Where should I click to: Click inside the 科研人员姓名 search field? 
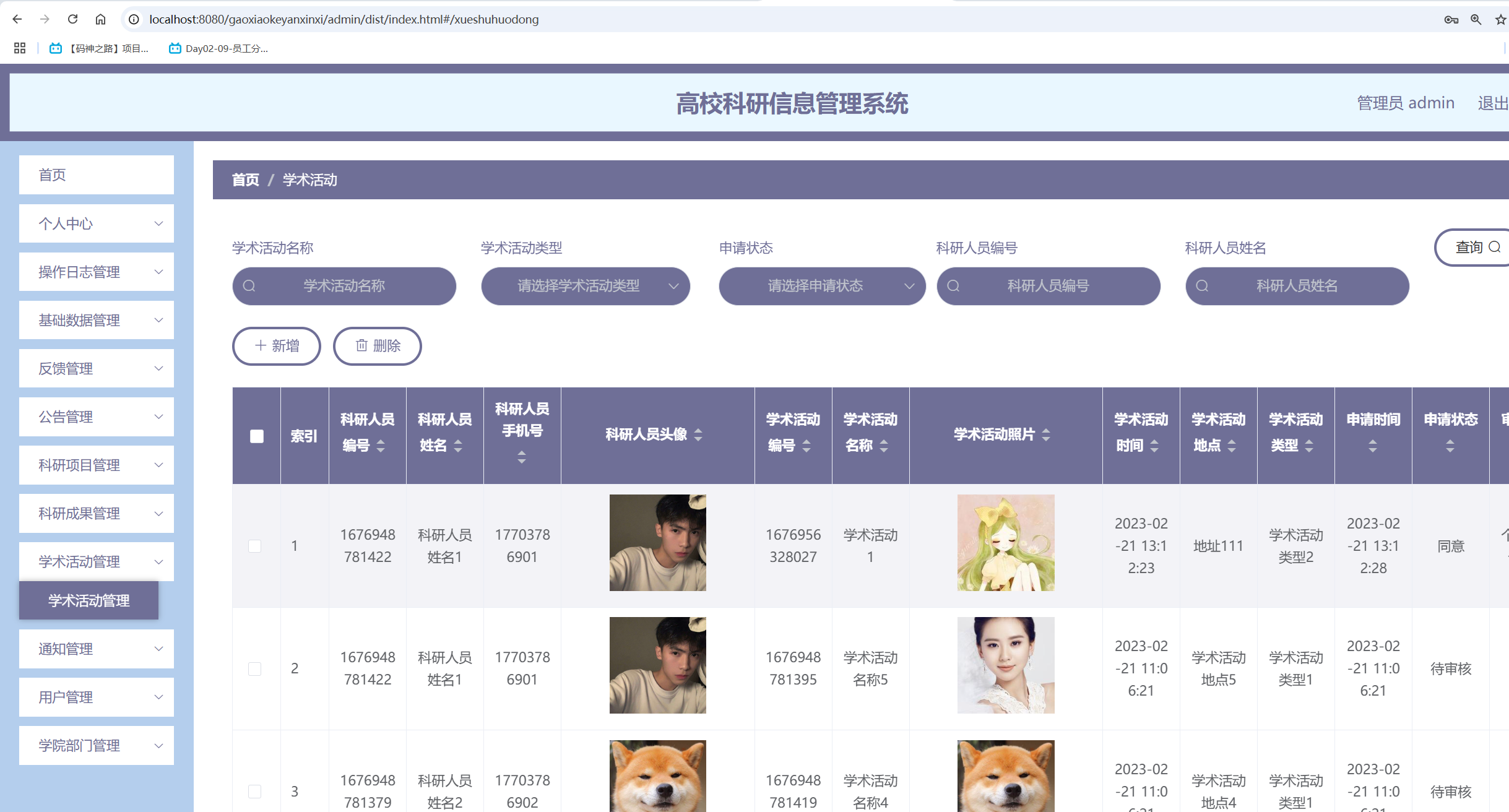[1297, 286]
